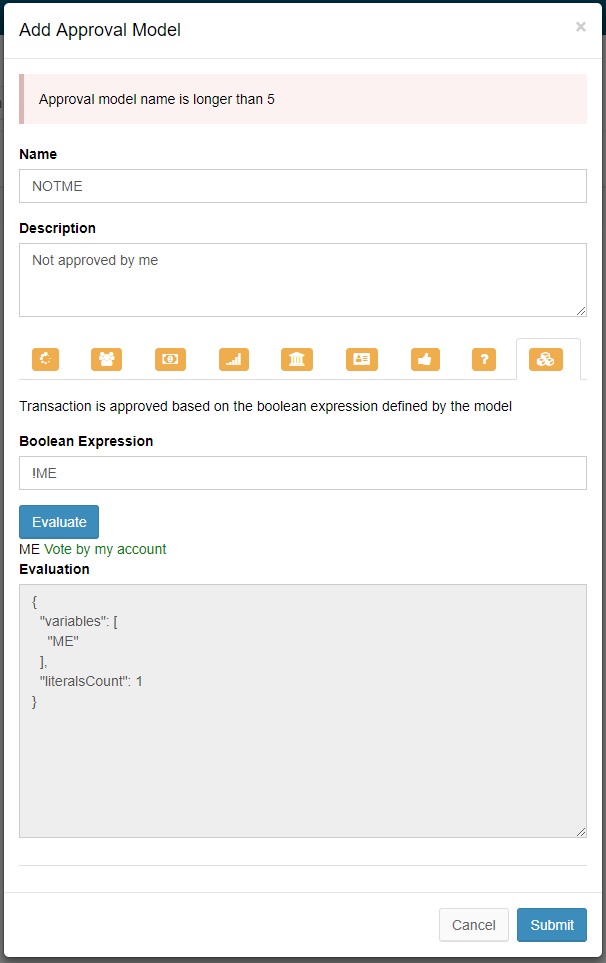606x963 pixels.
Task: Focus the Name input field
Action: pyautogui.click(x=303, y=186)
